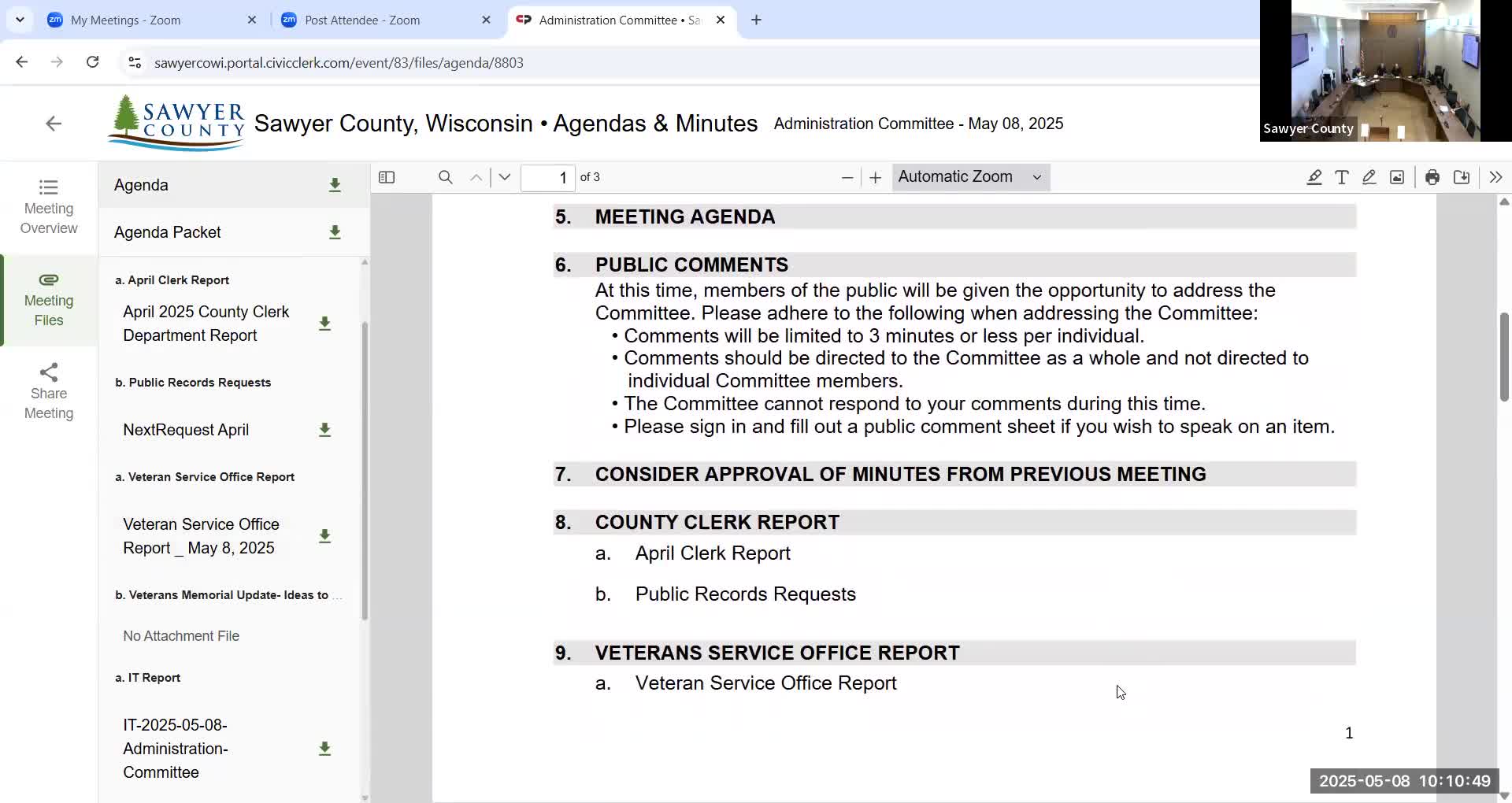Click the files list scrollbar
This screenshot has height=803, width=1512.
click(x=365, y=471)
